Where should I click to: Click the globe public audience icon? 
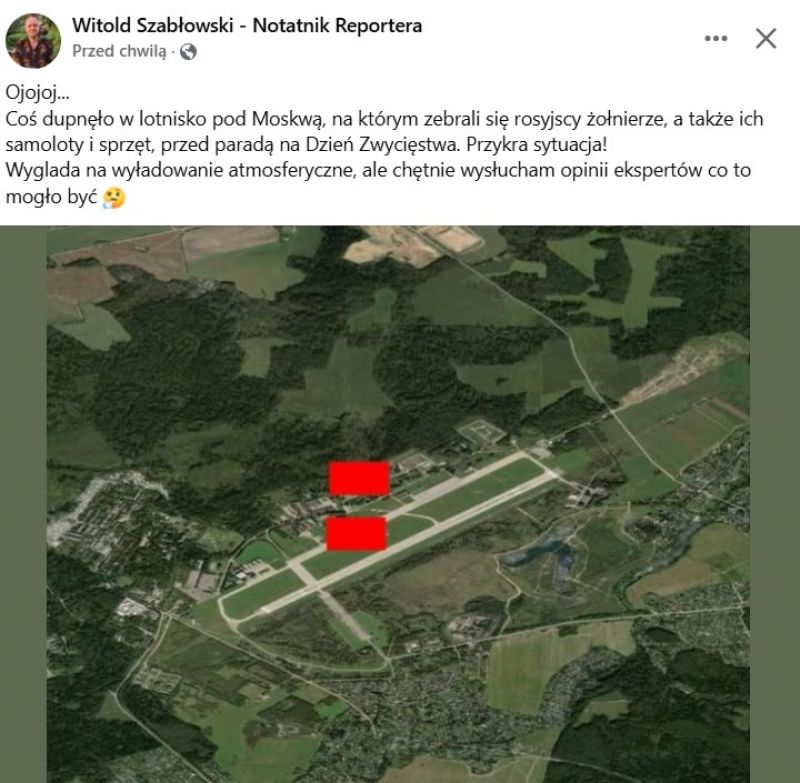[188, 52]
